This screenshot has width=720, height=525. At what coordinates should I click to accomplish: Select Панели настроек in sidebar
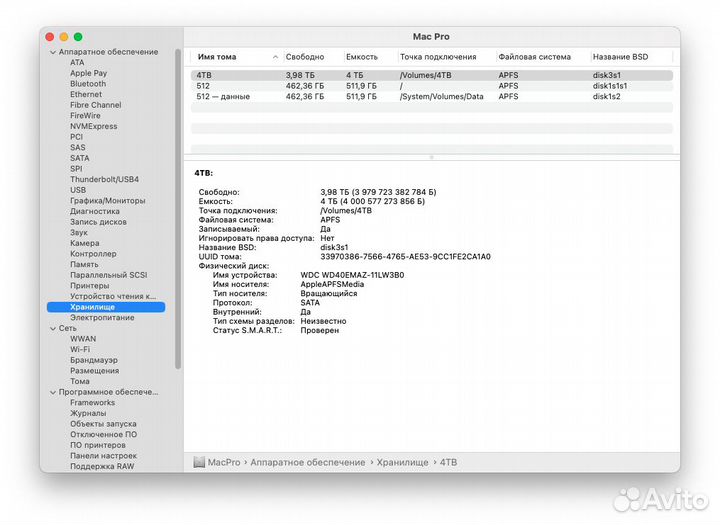click(x=103, y=456)
